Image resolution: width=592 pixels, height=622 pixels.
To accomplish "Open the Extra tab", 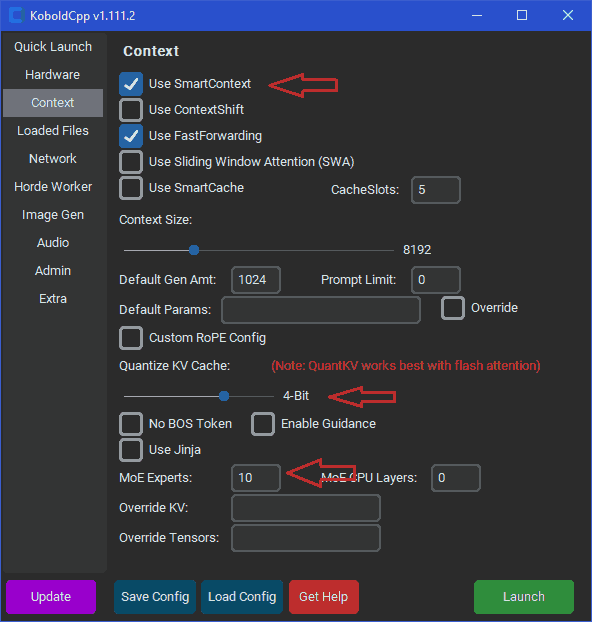I will 53,298.
